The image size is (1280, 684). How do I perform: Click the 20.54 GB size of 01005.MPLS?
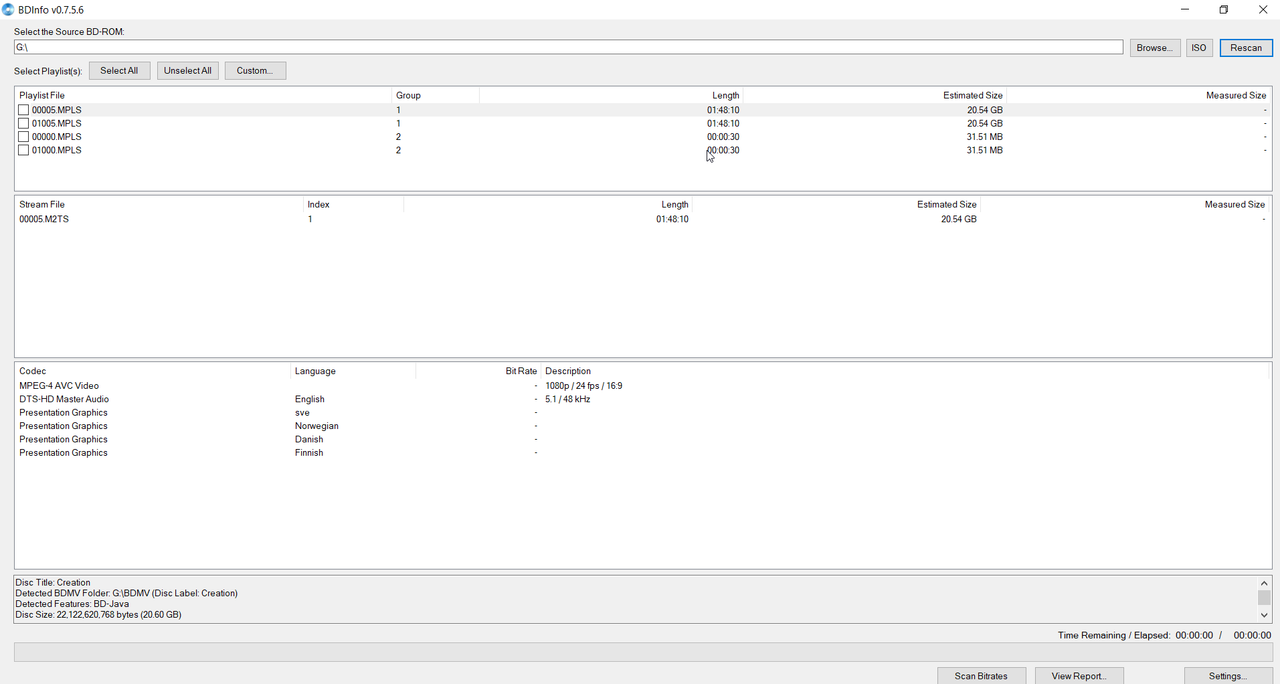(984, 123)
